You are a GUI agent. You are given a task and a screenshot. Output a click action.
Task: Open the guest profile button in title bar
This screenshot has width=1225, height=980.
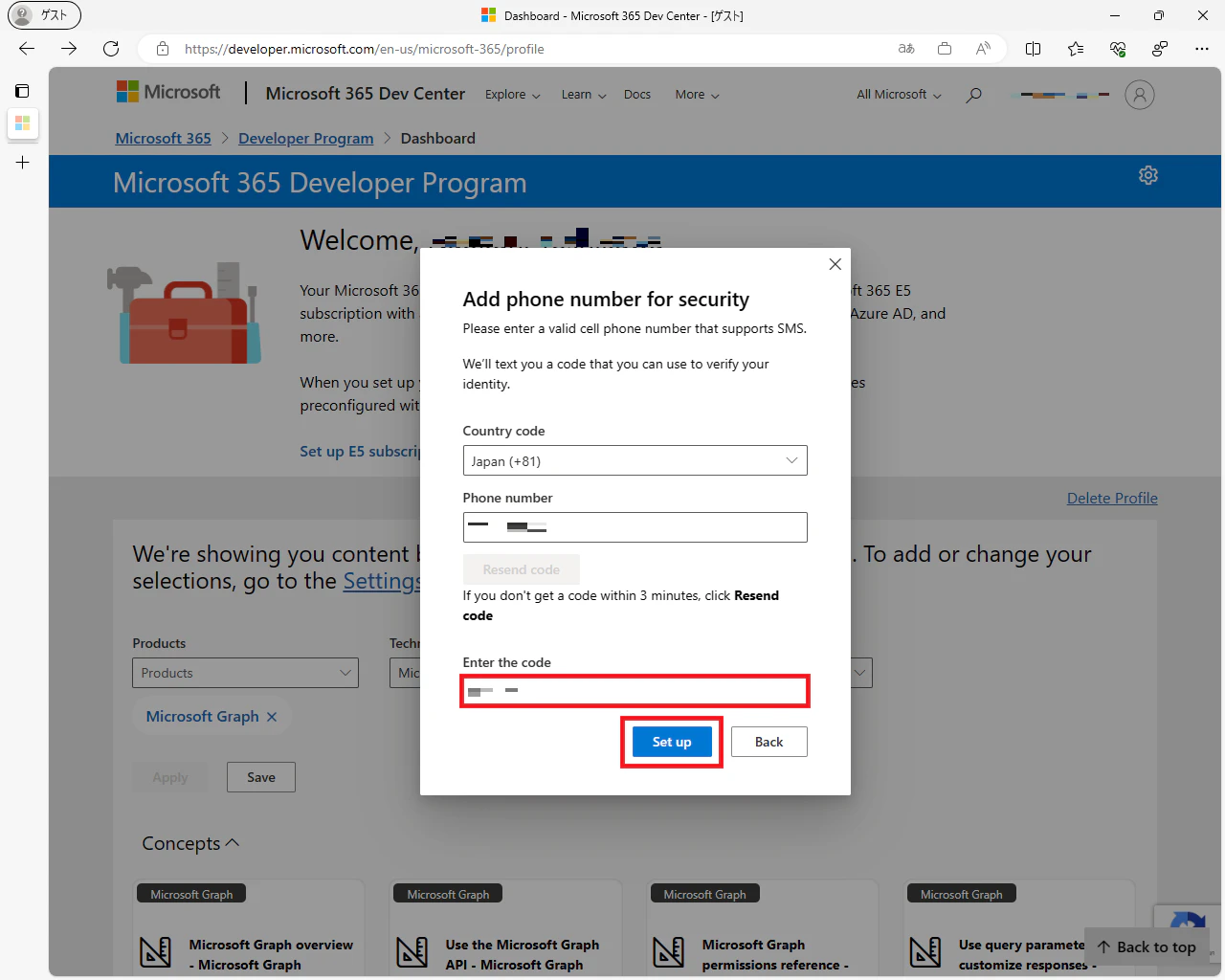pyautogui.click(x=44, y=15)
